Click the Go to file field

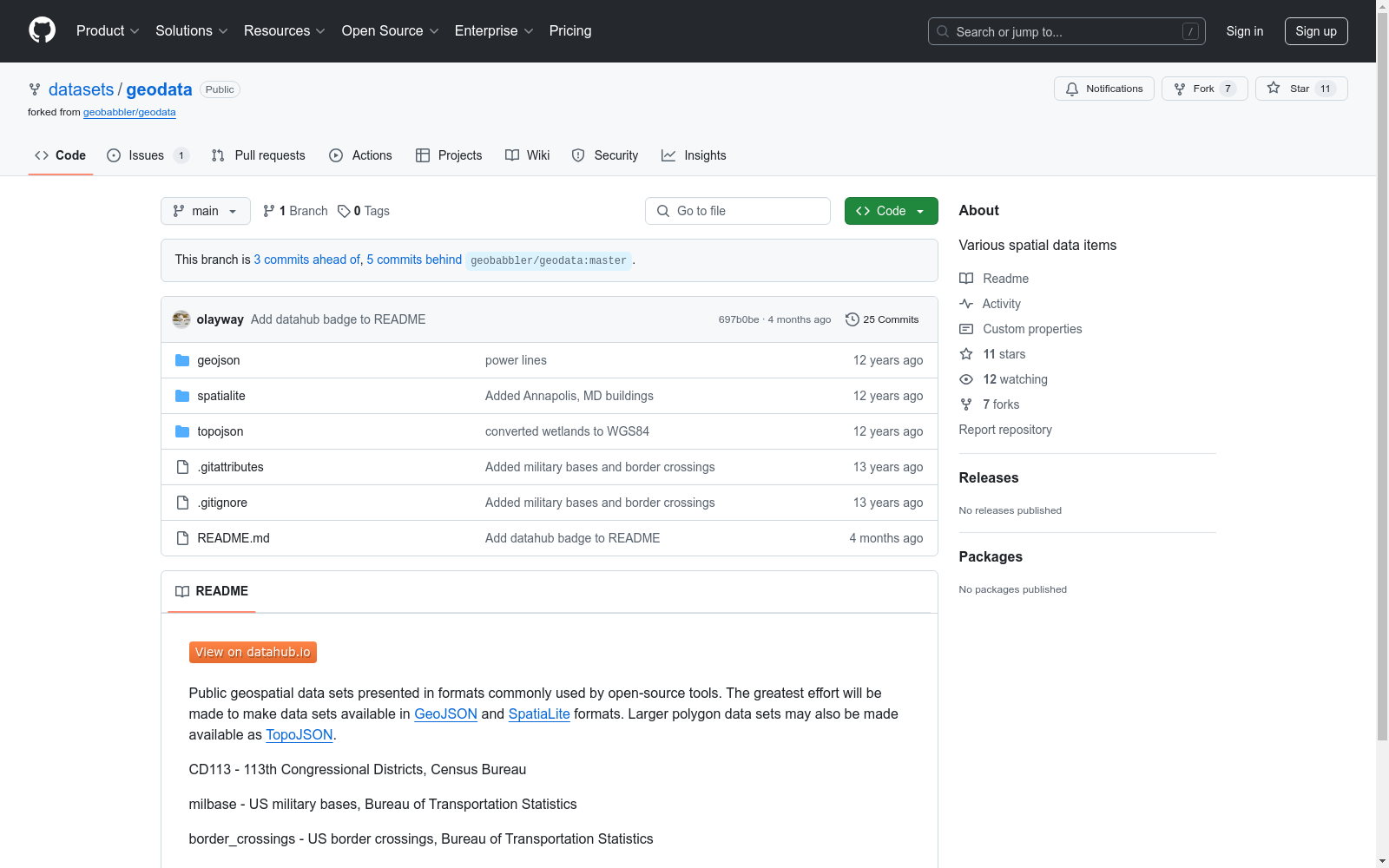pos(738,211)
